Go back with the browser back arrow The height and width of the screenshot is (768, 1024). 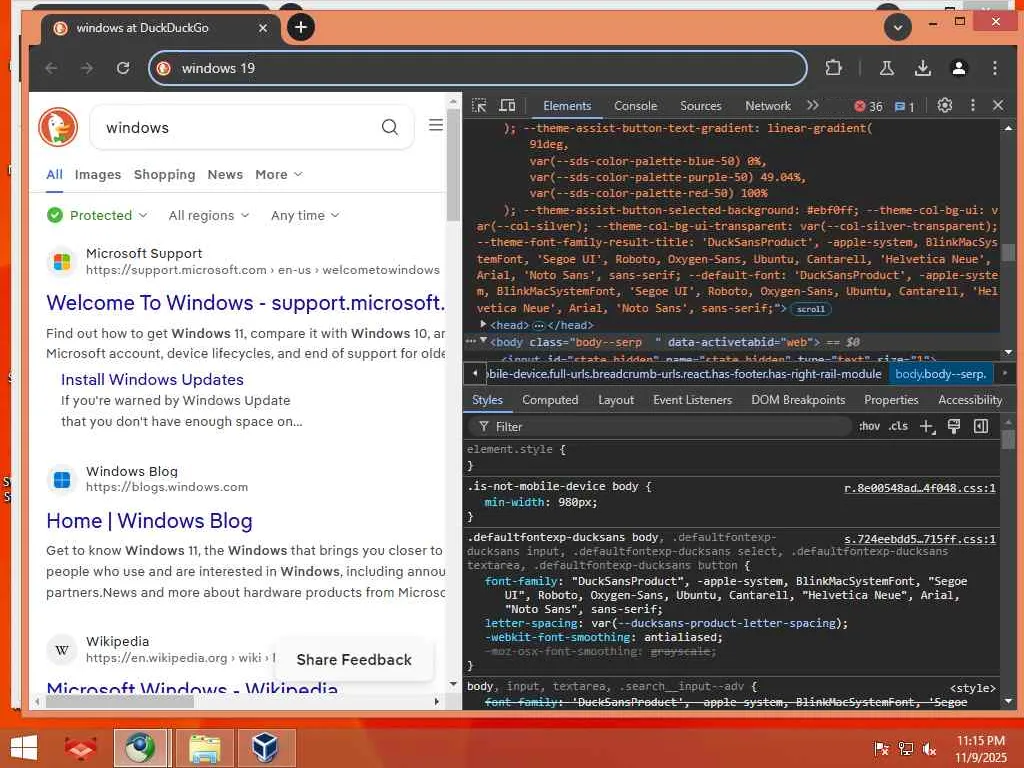coord(51,68)
